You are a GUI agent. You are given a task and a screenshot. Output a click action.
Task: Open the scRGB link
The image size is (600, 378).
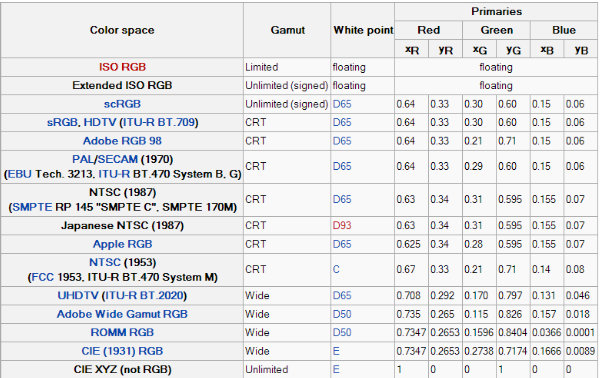[122, 104]
